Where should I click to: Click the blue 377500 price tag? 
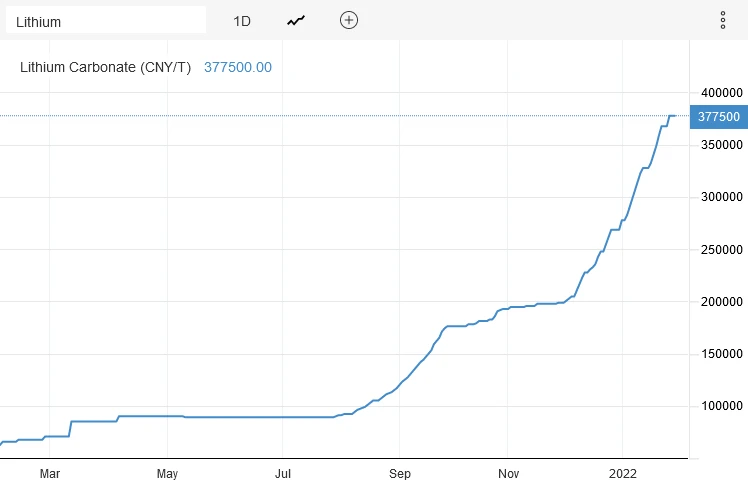click(x=718, y=116)
